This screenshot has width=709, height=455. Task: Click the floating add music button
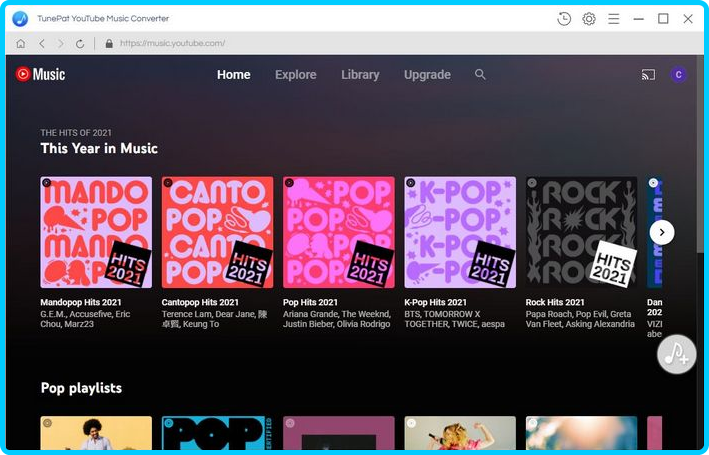[x=677, y=355]
